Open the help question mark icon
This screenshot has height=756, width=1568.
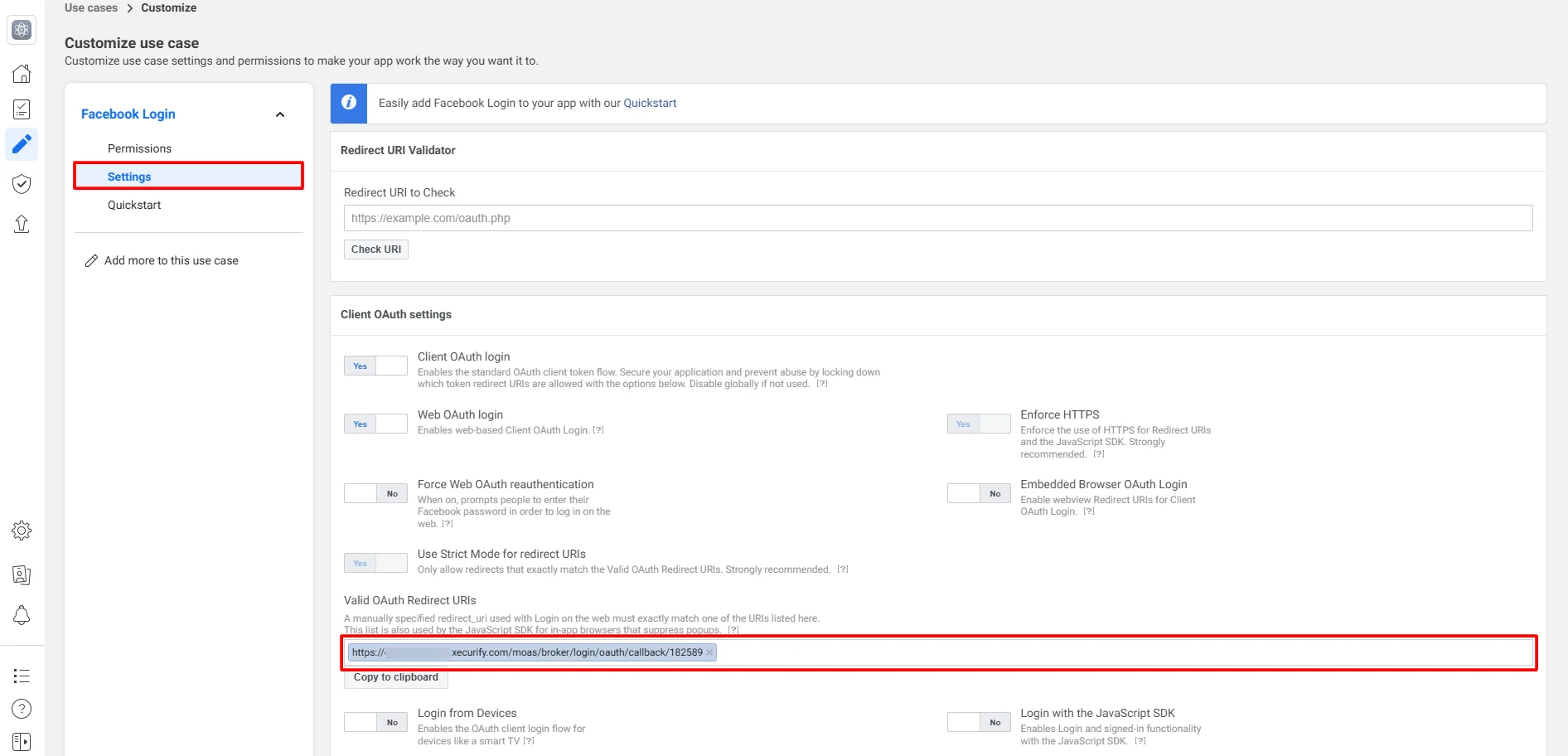tap(22, 709)
